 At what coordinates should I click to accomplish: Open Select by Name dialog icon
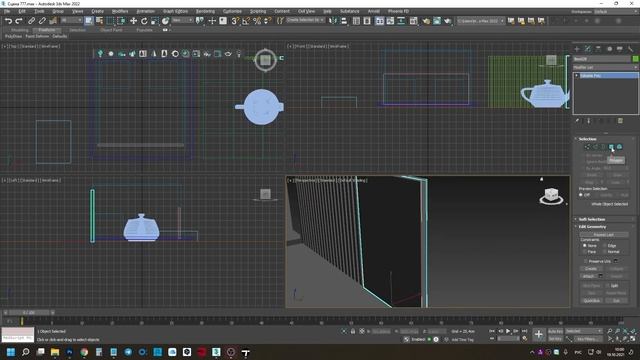tap(99, 21)
